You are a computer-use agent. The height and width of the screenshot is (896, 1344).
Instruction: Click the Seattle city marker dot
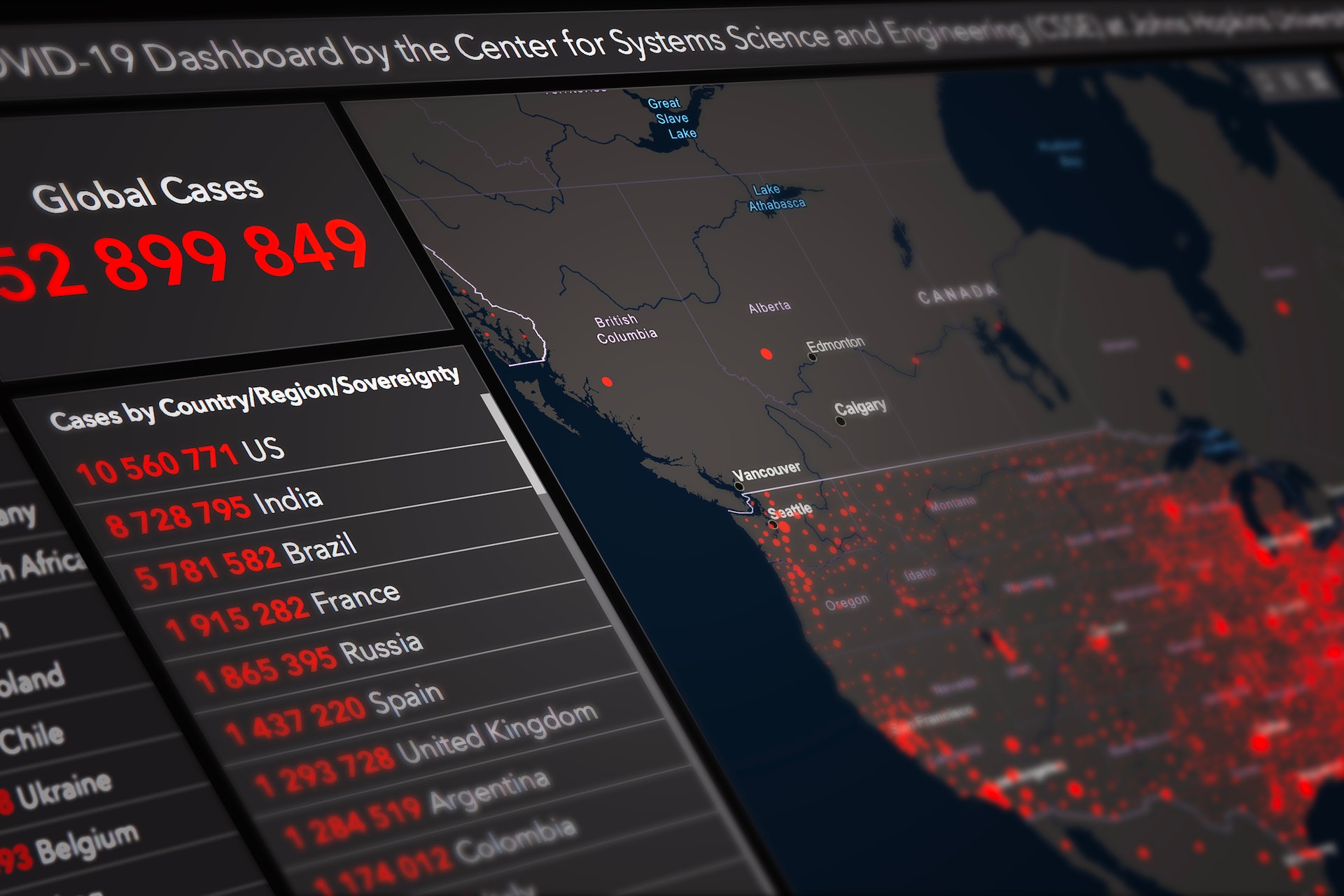coord(773,524)
